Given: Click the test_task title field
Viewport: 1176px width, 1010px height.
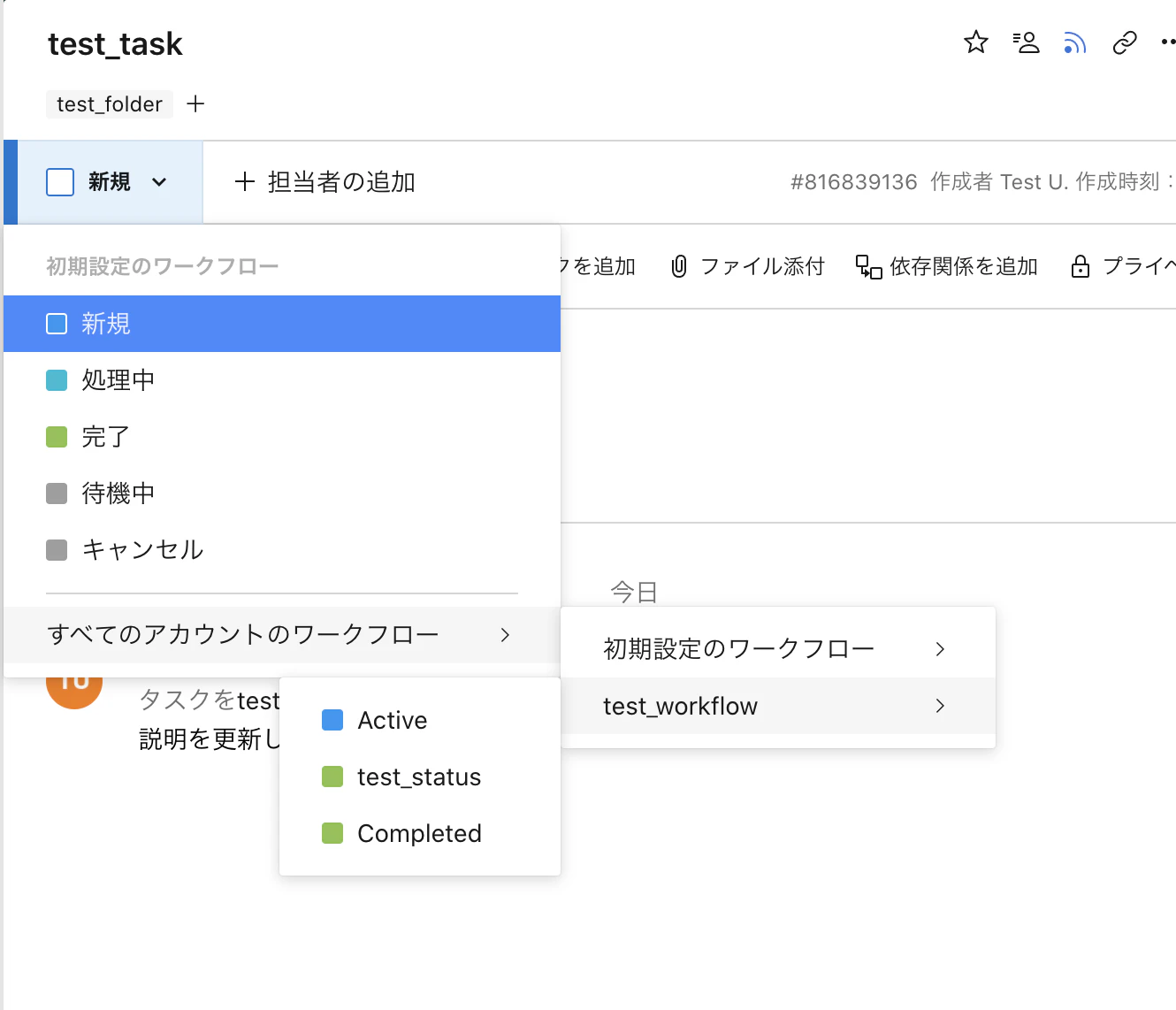Looking at the screenshot, I should [x=115, y=44].
